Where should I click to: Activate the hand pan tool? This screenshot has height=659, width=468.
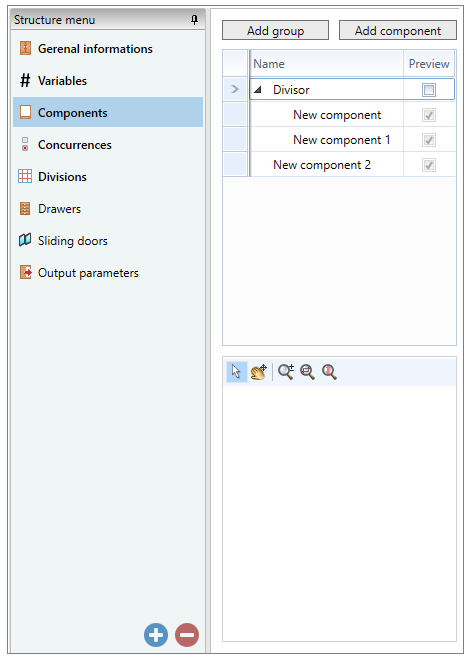(x=258, y=372)
